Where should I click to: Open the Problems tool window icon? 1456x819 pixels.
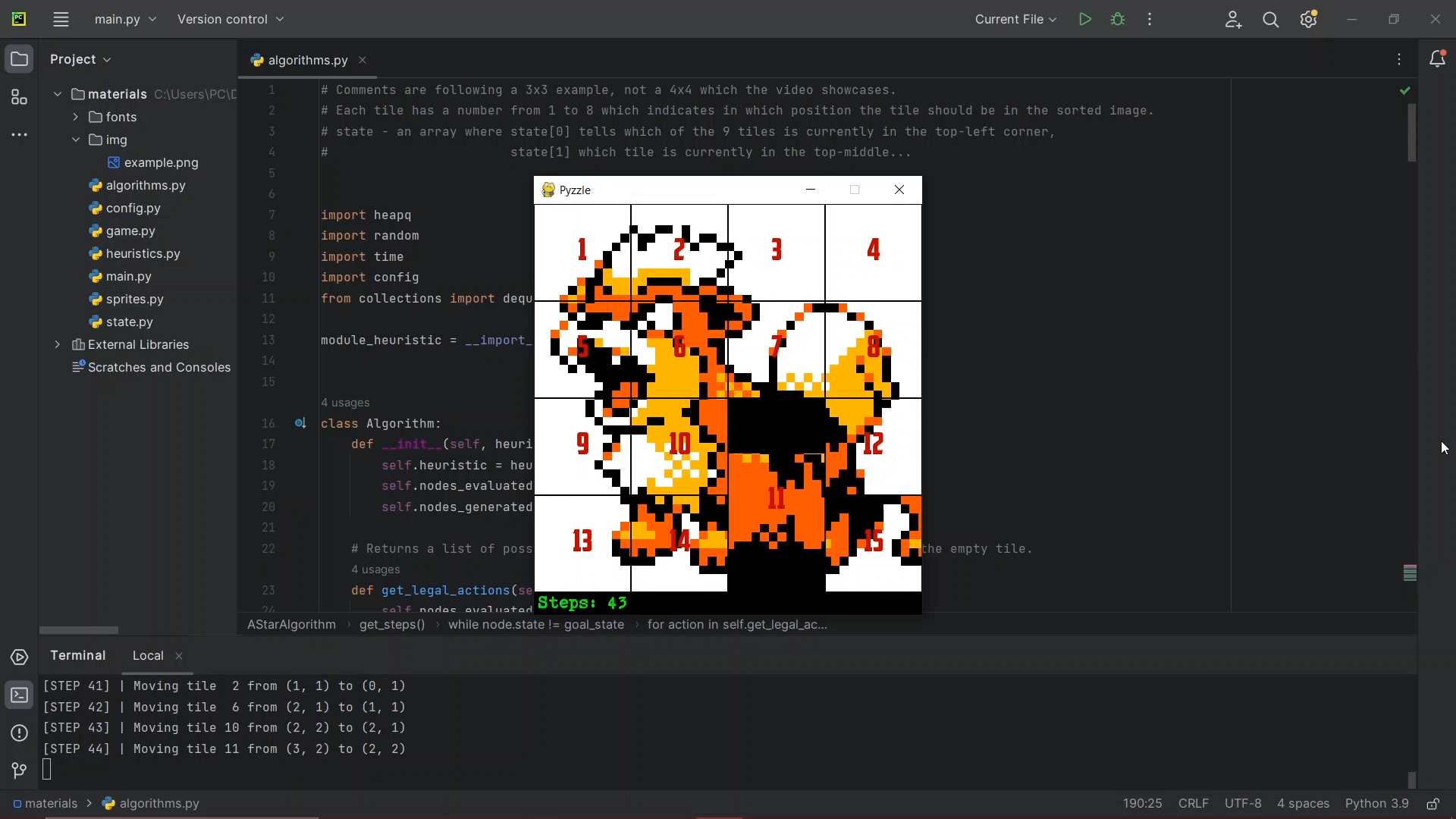coord(20,734)
